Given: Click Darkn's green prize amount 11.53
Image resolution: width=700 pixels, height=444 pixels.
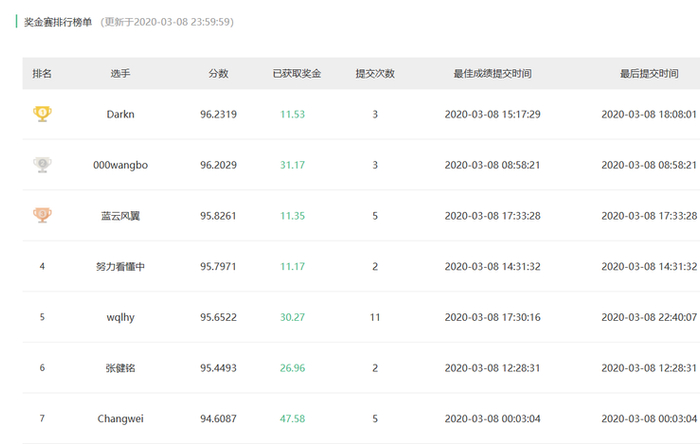Looking at the screenshot, I should tap(292, 115).
